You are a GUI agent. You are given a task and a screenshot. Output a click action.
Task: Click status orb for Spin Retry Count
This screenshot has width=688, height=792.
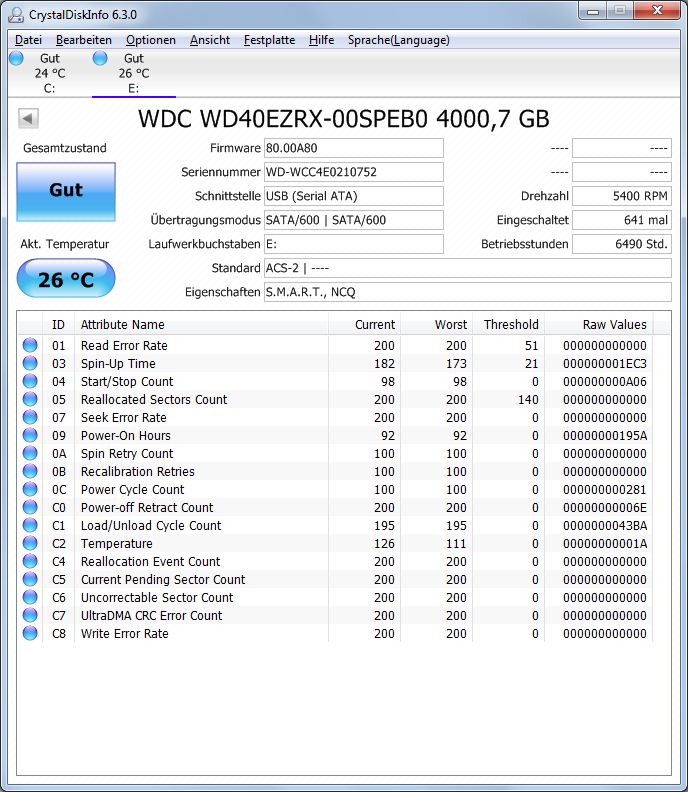click(30, 453)
